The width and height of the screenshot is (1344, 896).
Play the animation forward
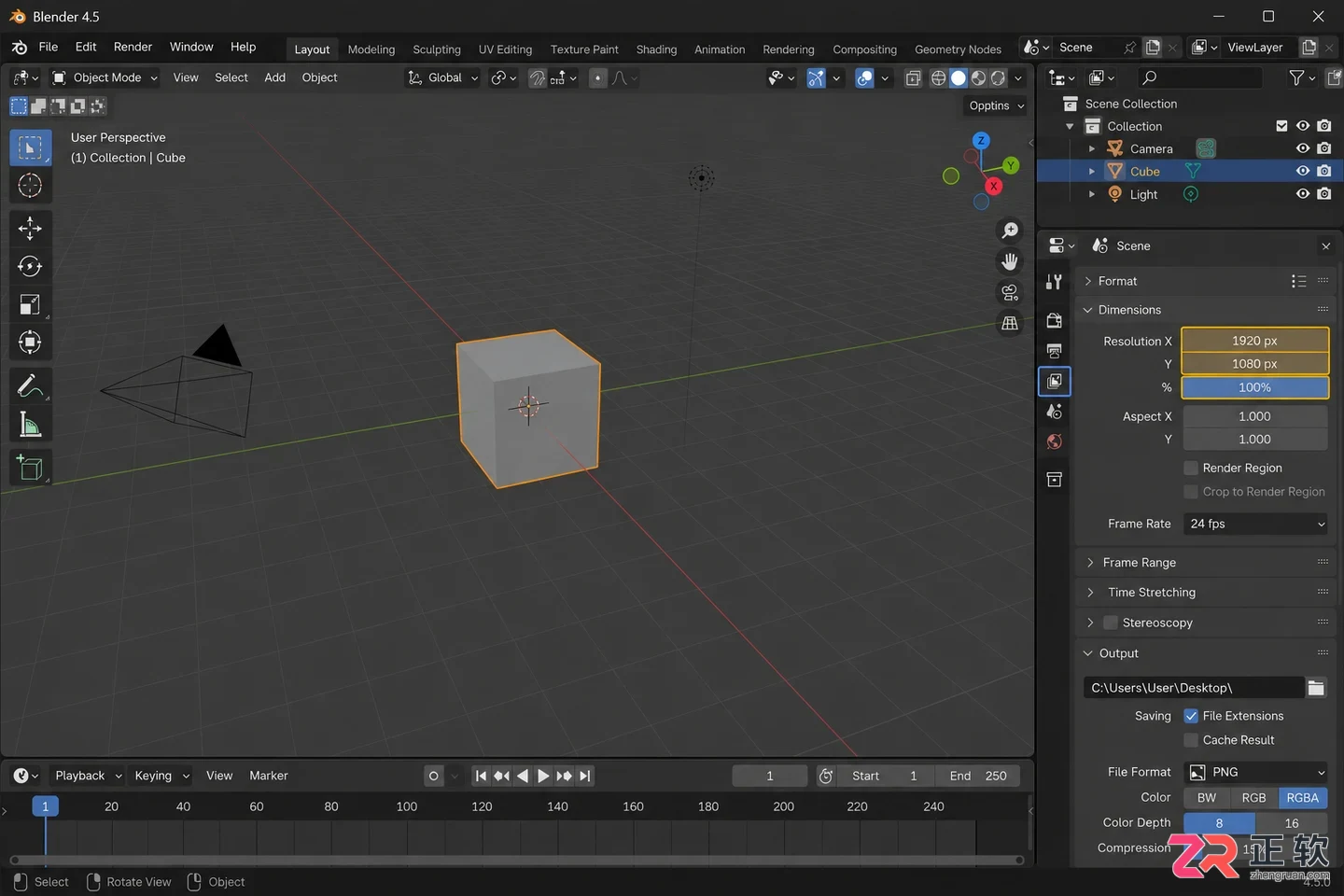pos(543,776)
